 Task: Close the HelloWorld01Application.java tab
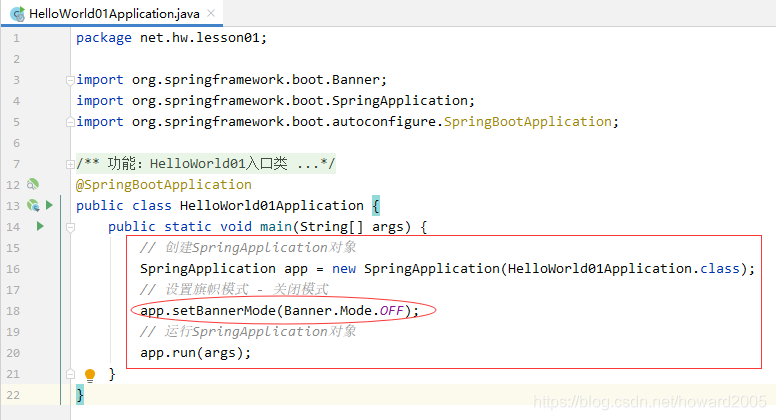[x=211, y=13]
